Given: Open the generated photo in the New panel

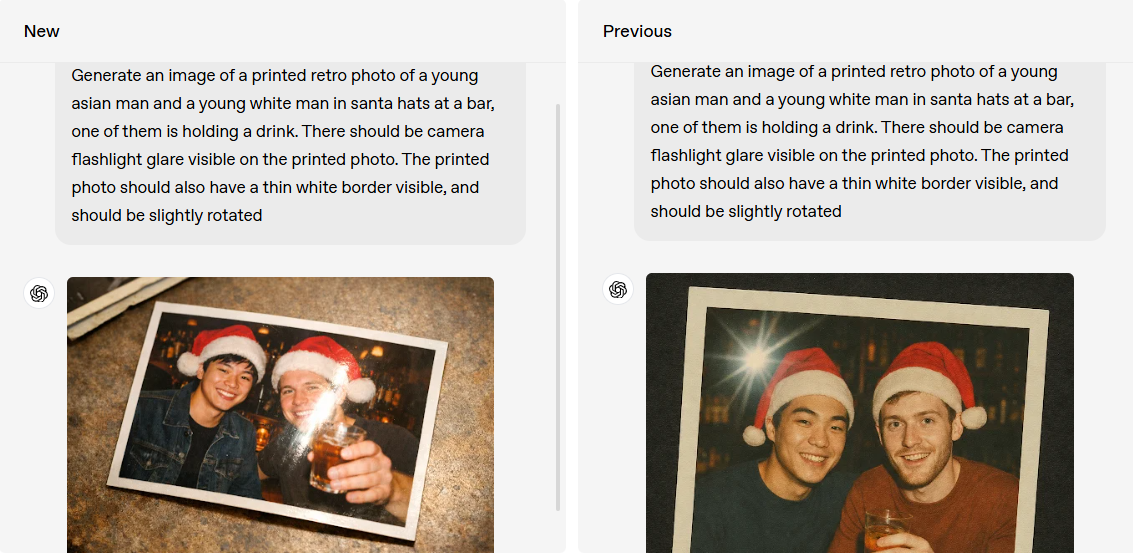Looking at the screenshot, I should (x=280, y=415).
